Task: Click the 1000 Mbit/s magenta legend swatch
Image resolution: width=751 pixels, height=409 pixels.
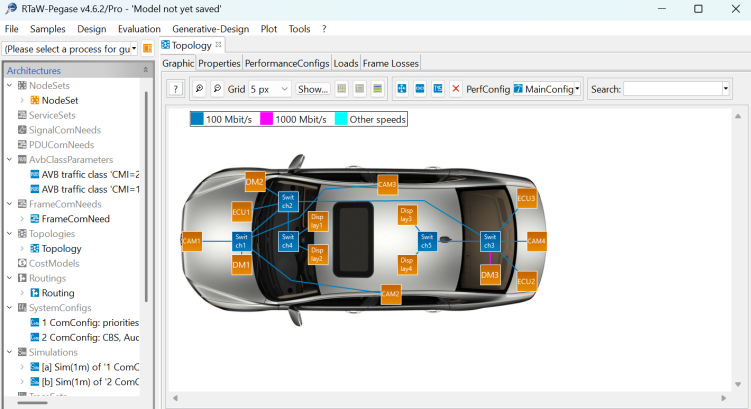Action: (x=267, y=119)
